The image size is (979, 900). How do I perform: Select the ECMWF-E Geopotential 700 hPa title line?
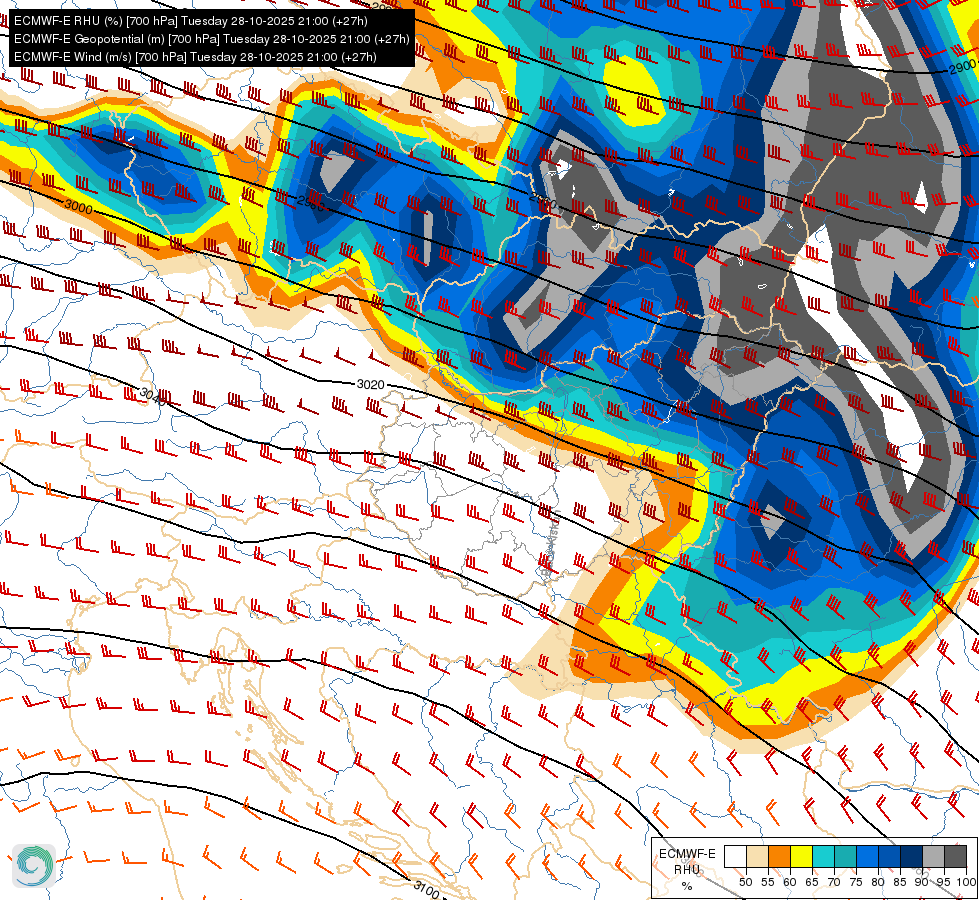(212, 39)
